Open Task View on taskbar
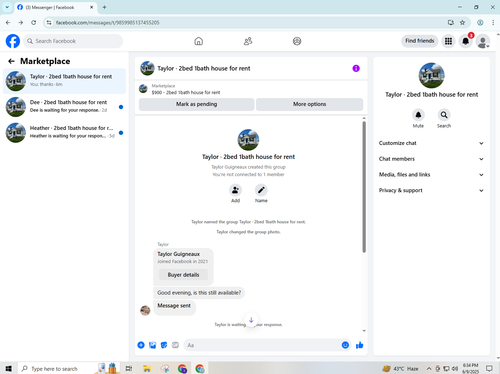The image size is (500, 374). (x=129, y=368)
